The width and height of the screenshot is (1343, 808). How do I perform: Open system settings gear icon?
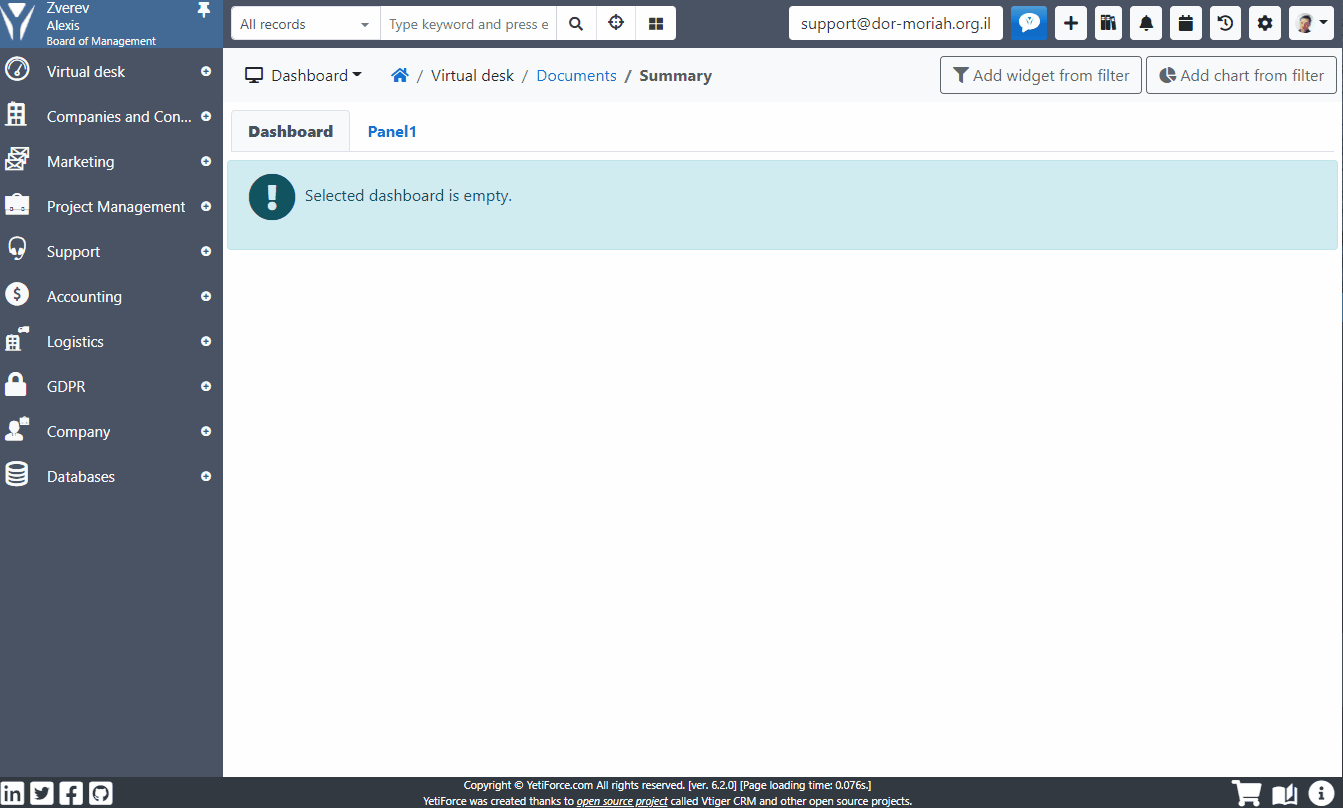tap(1263, 22)
